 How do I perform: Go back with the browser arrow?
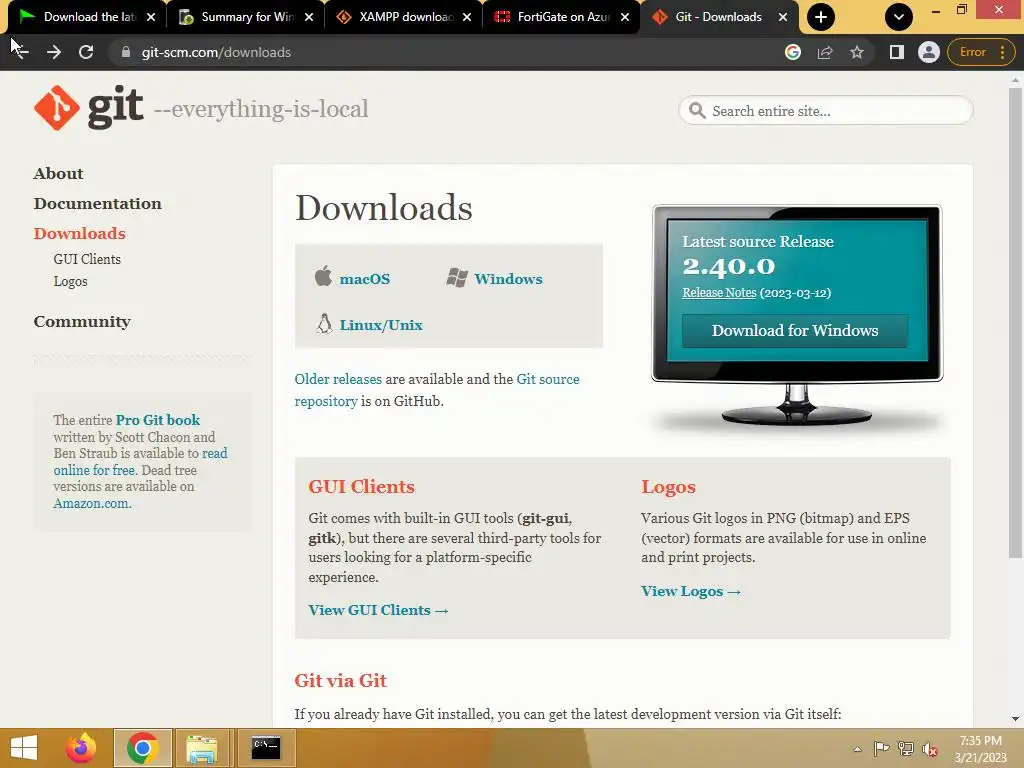point(20,52)
